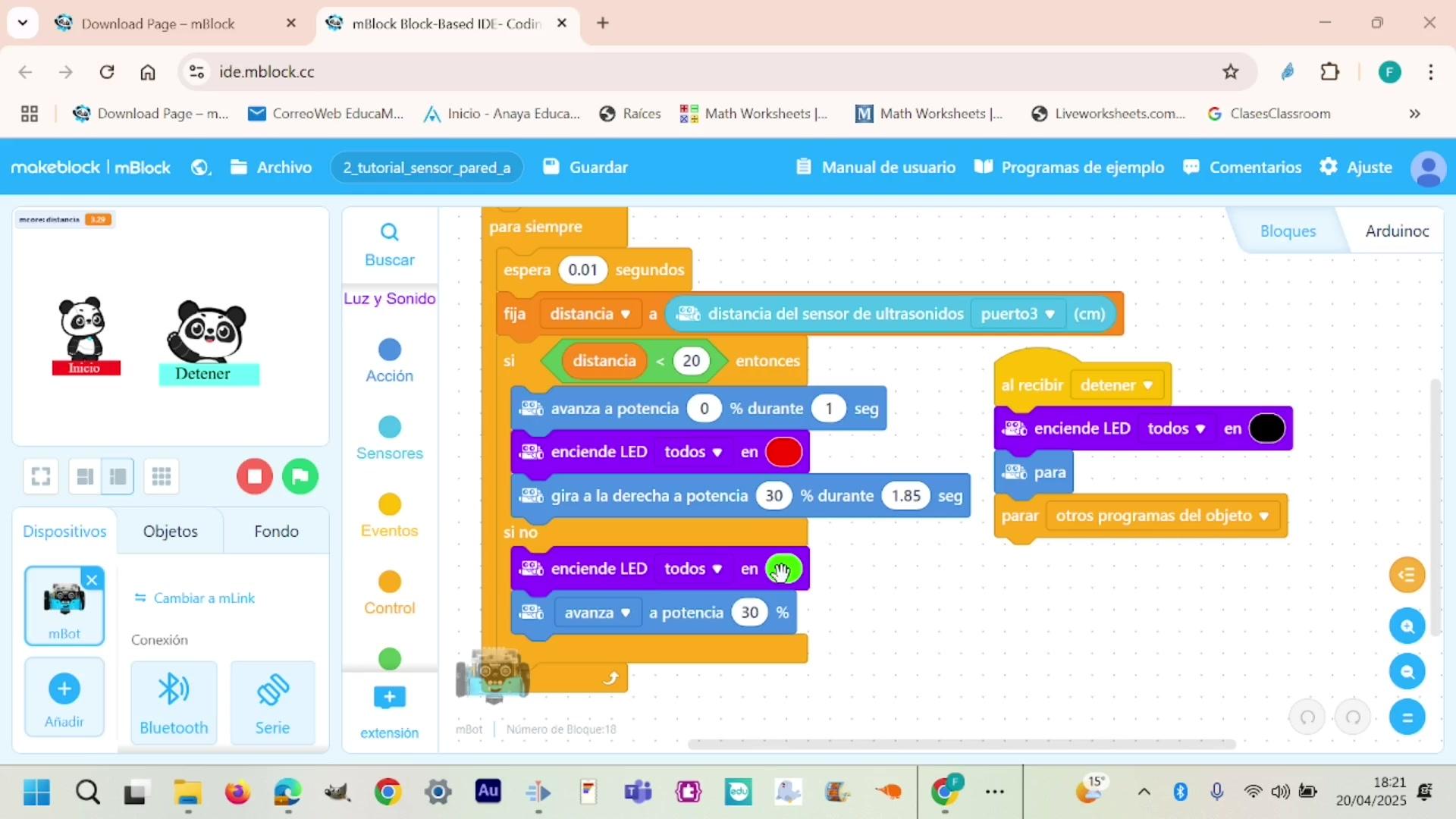Open the extensión add icon
Viewport: 1456px width, 819px height.
tap(389, 697)
